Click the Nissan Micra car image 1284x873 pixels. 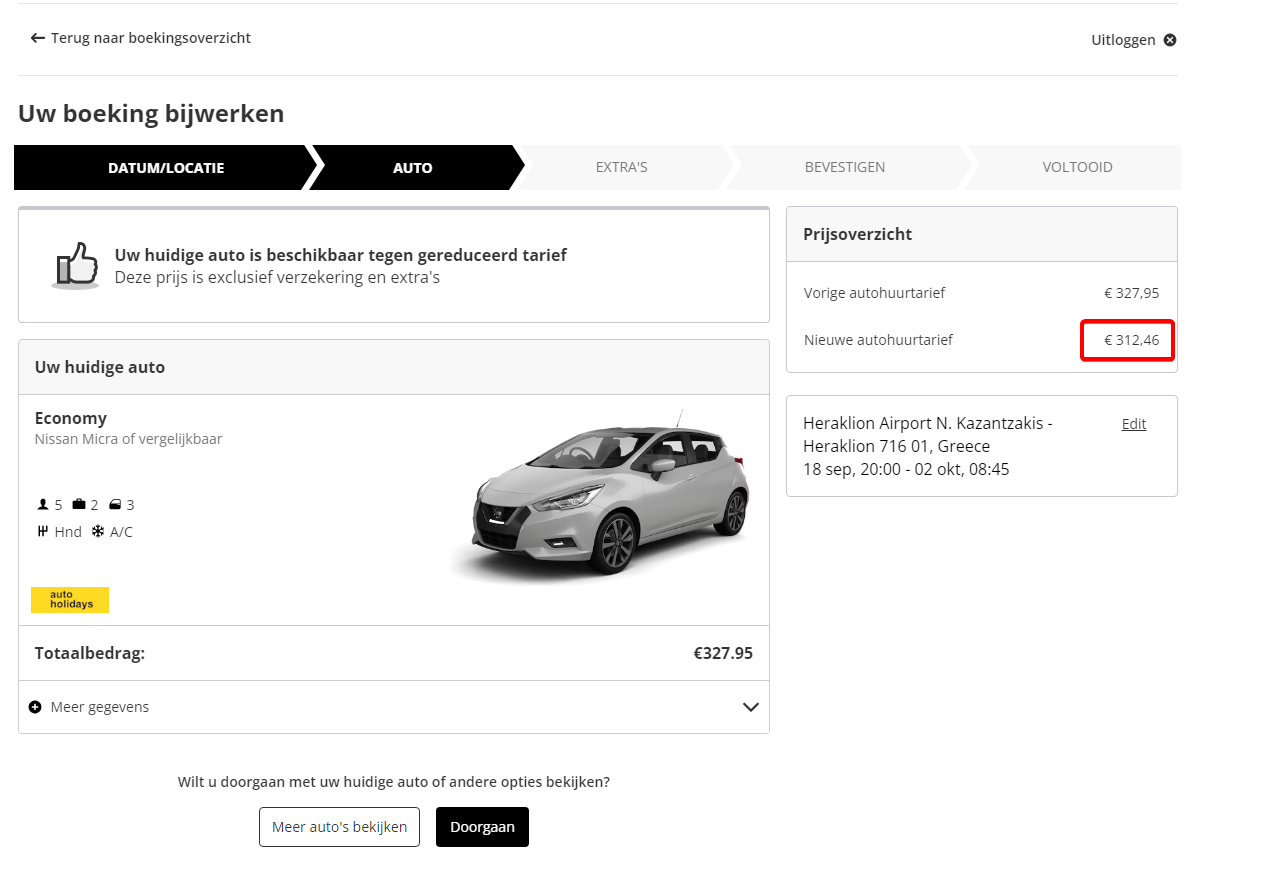(x=600, y=495)
